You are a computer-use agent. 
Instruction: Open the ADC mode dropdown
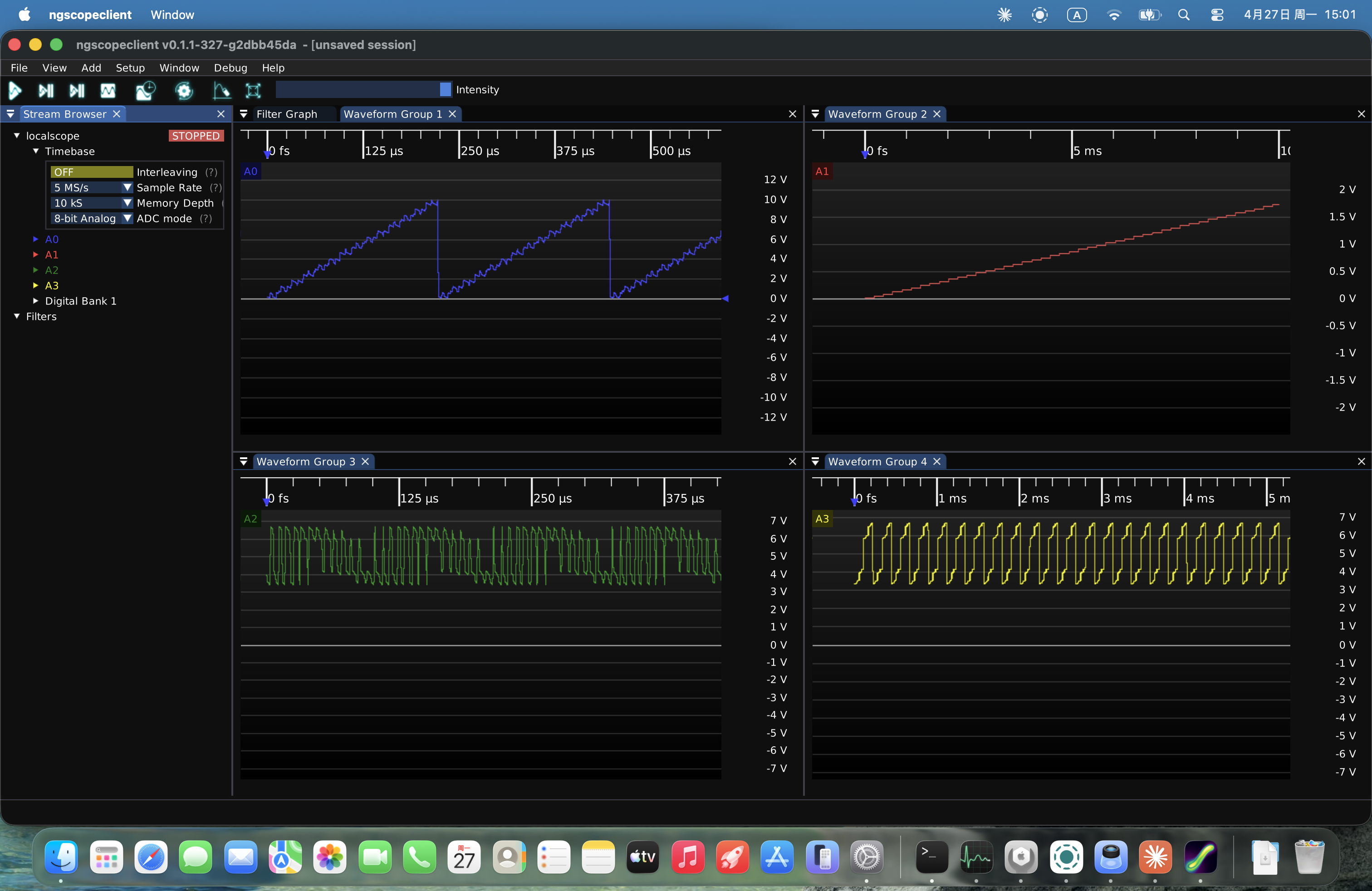pyautogui.click(x=127, y=218)
